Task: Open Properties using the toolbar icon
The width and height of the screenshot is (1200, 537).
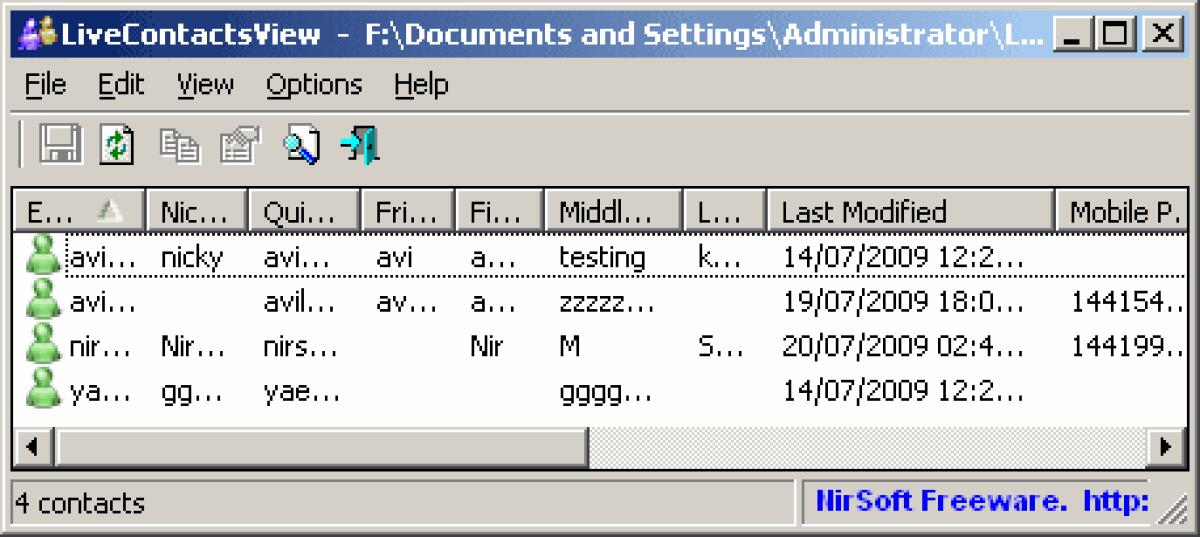Action: pos(239,146)
